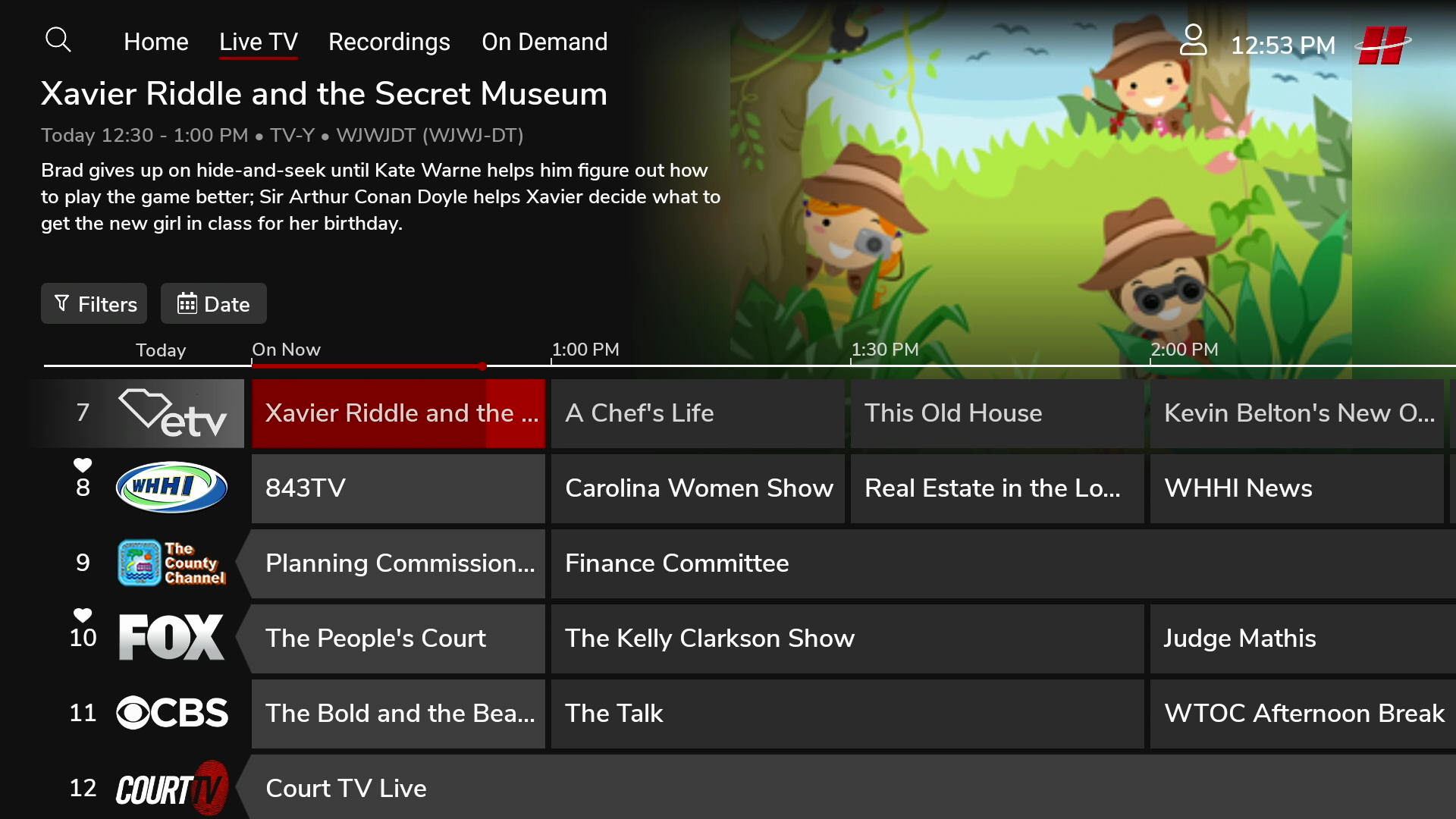Select the WHHI channel logo
Viewport: 1456px width, 819px height.
[x=171, y=488]
